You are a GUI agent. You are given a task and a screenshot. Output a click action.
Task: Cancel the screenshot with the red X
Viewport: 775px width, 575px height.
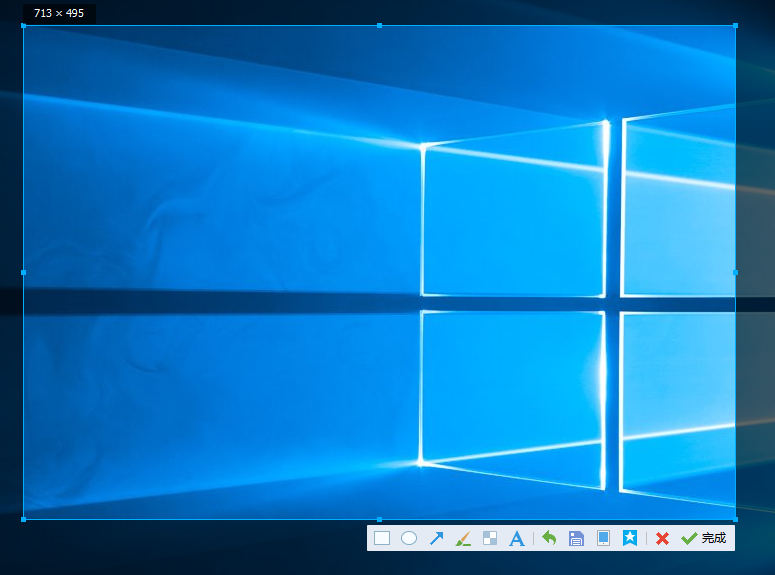pos(662,538)
